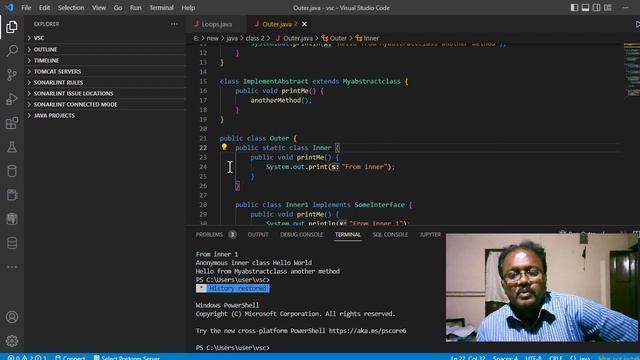Click the 'class 2' folder breadcrumb
The image size is (640, 360).
click(255, 38)
